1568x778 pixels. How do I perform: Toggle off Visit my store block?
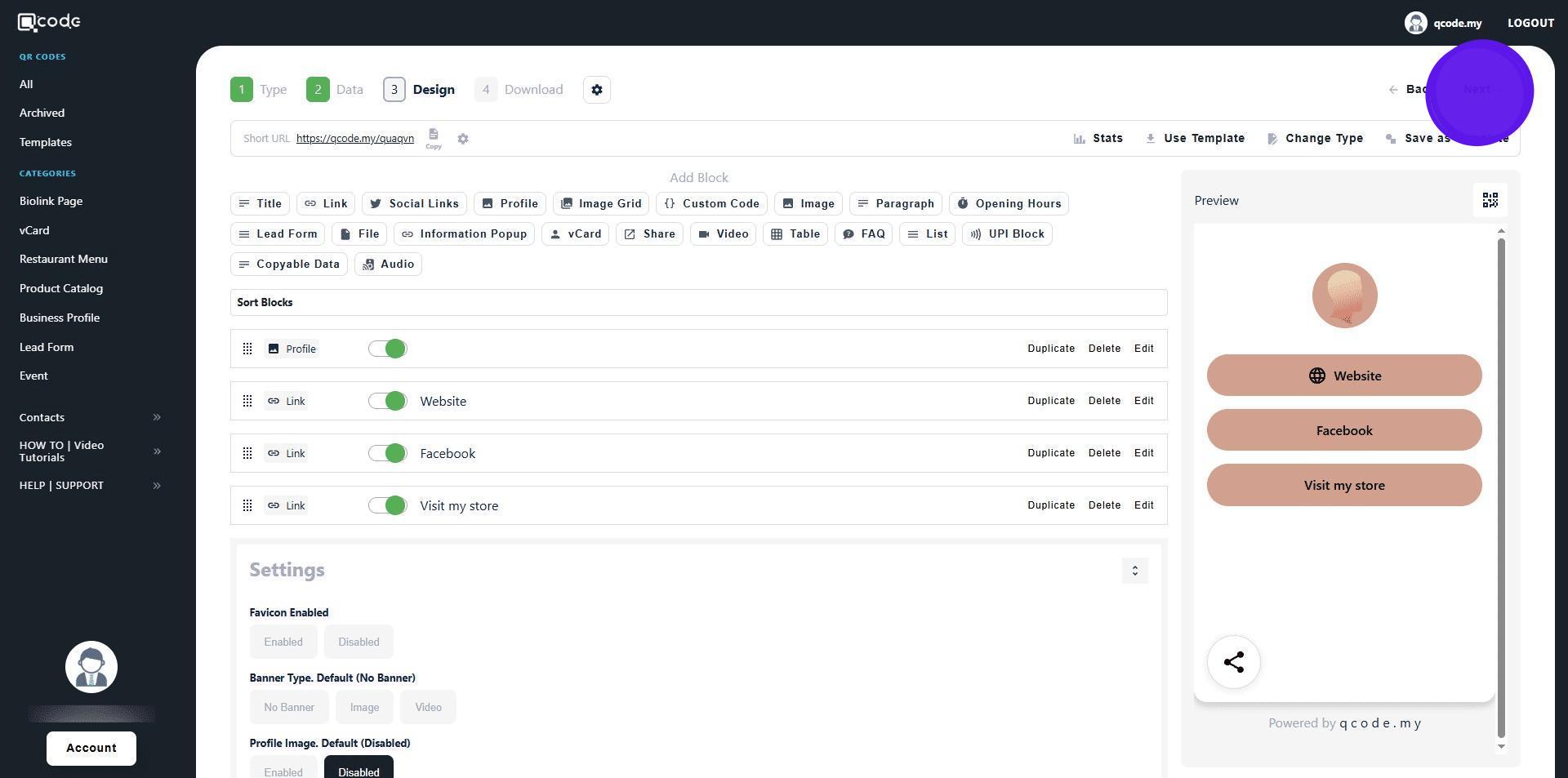click(387, 506)
